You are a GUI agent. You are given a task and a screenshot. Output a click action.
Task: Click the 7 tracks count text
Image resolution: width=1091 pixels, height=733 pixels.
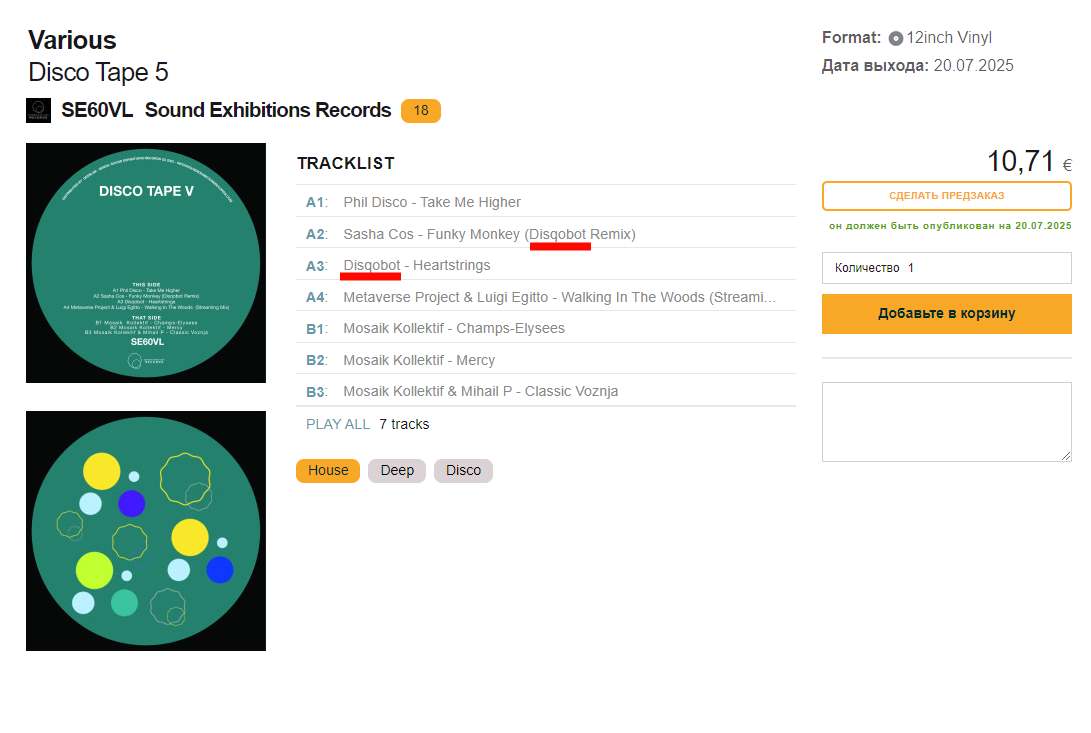click(404, 424)
